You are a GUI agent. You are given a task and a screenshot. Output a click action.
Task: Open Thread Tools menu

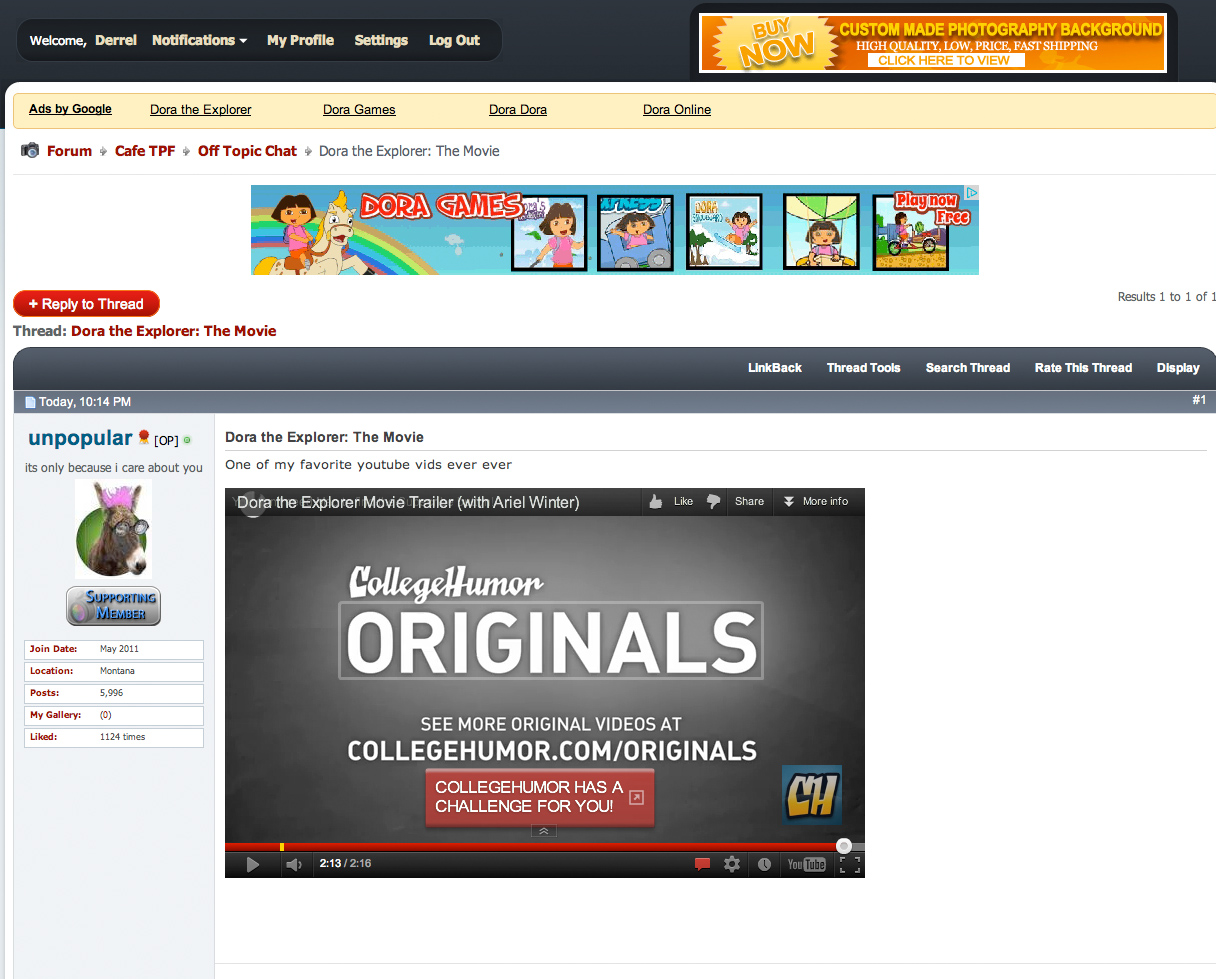(863, 368)
